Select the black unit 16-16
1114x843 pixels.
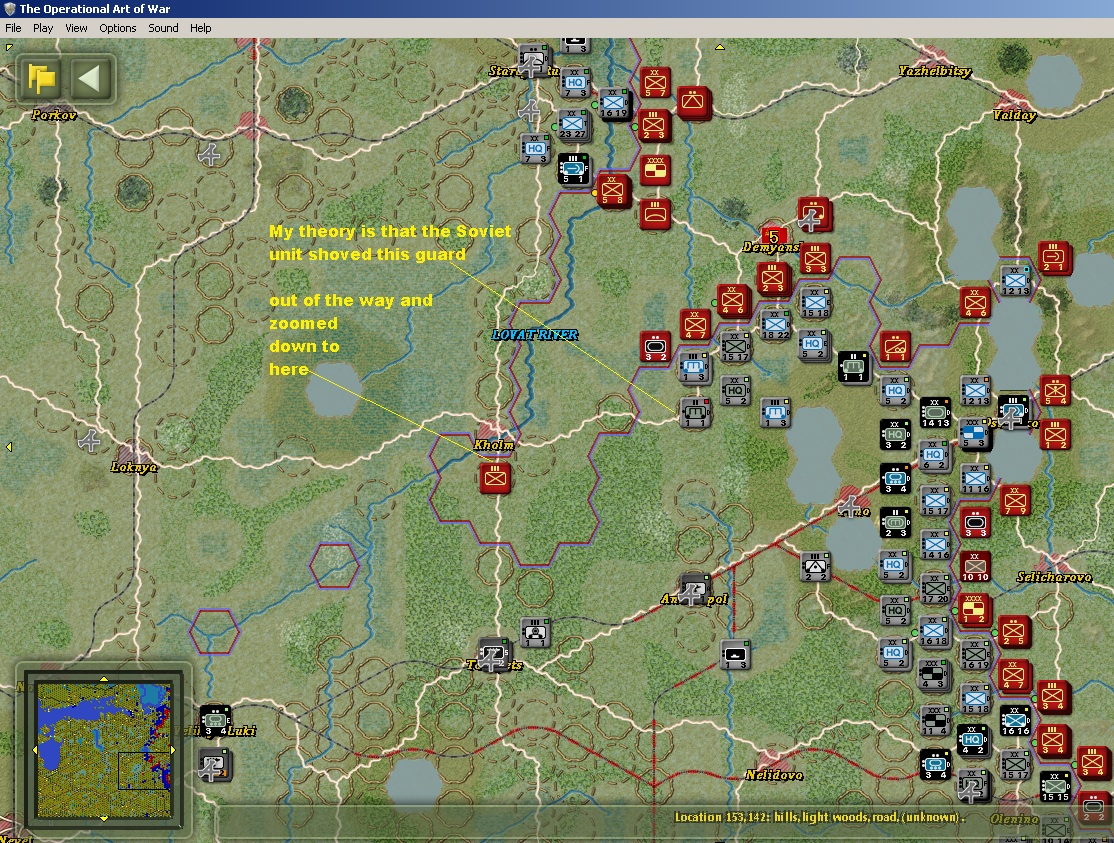(1015, 720)
